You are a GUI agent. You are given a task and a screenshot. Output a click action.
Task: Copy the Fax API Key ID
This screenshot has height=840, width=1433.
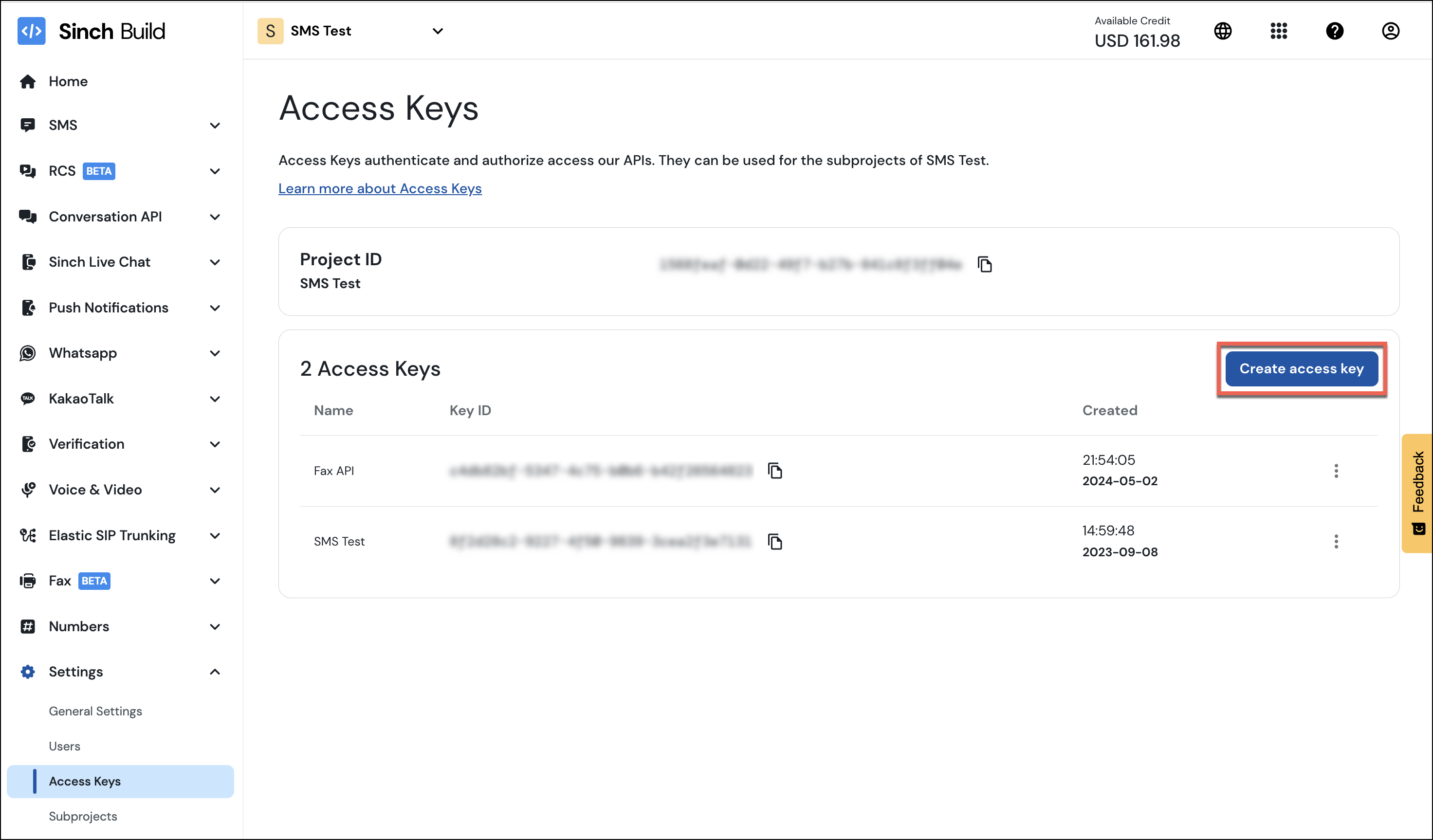click(775, 471)
